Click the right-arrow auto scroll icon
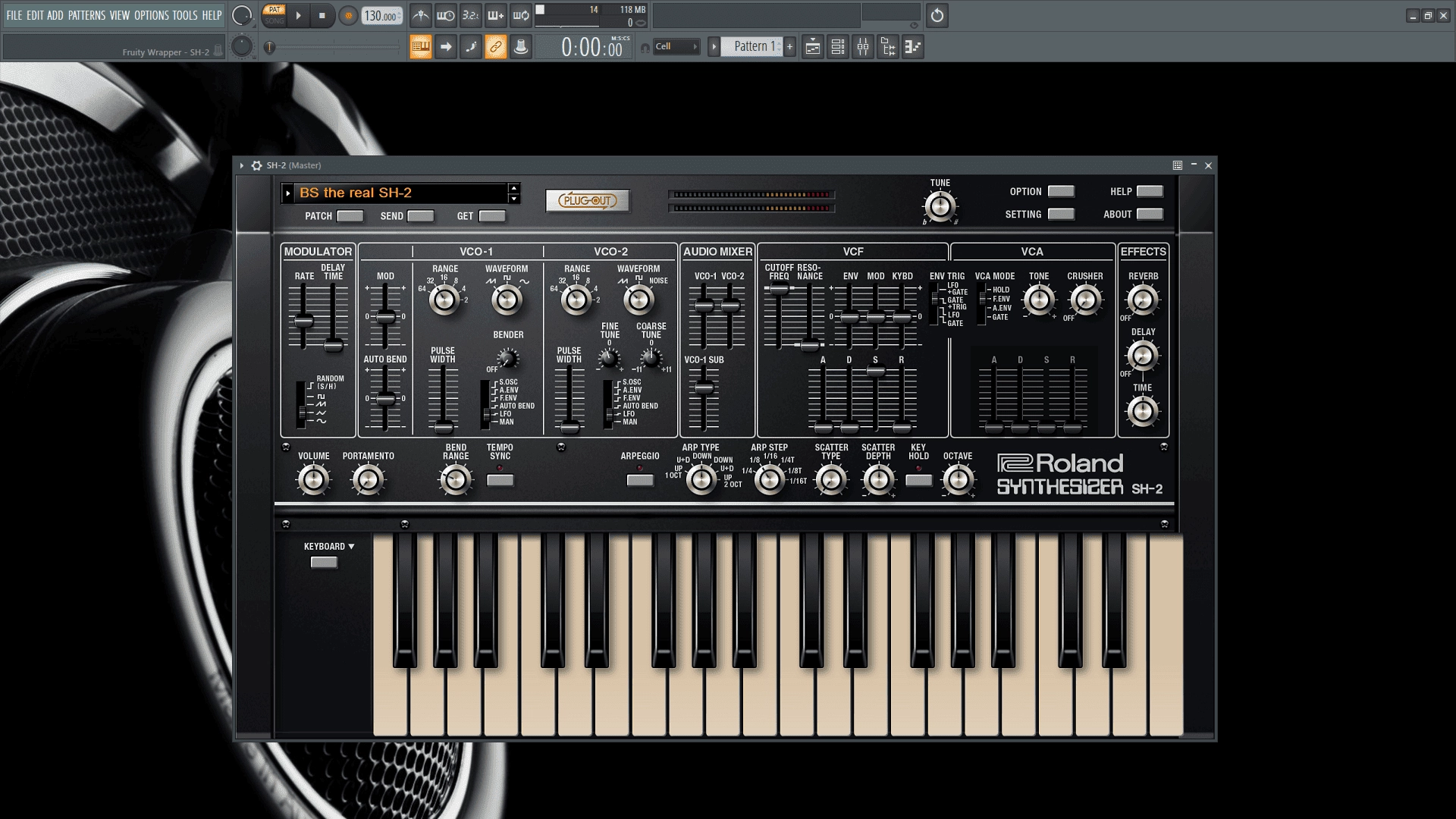This screenshot has height=819, width=1456. coord(446,47)
